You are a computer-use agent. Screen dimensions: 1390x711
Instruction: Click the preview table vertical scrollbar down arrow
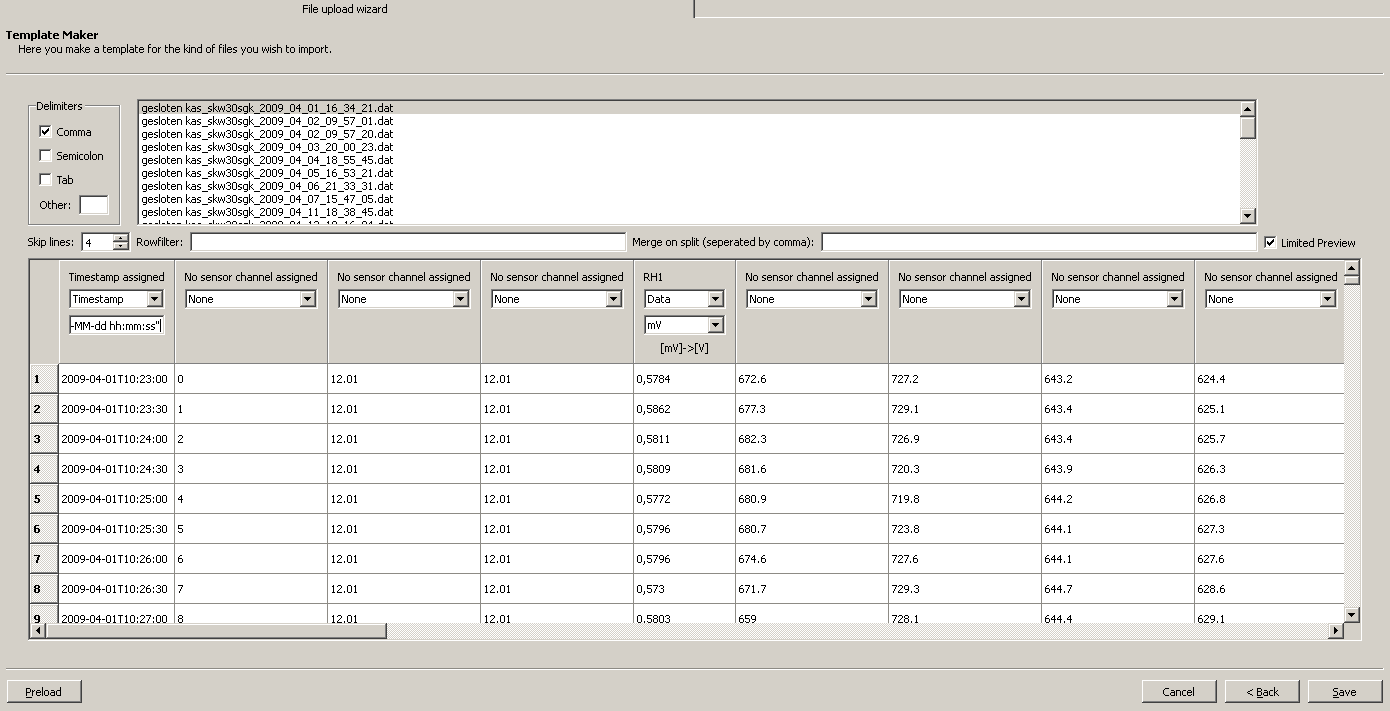pos(1352,615)
